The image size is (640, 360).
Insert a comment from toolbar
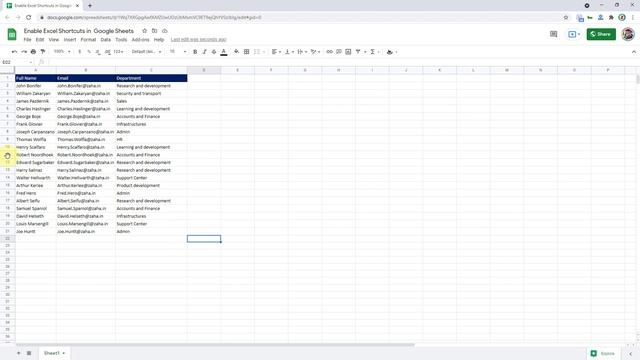tap(339, 52)
